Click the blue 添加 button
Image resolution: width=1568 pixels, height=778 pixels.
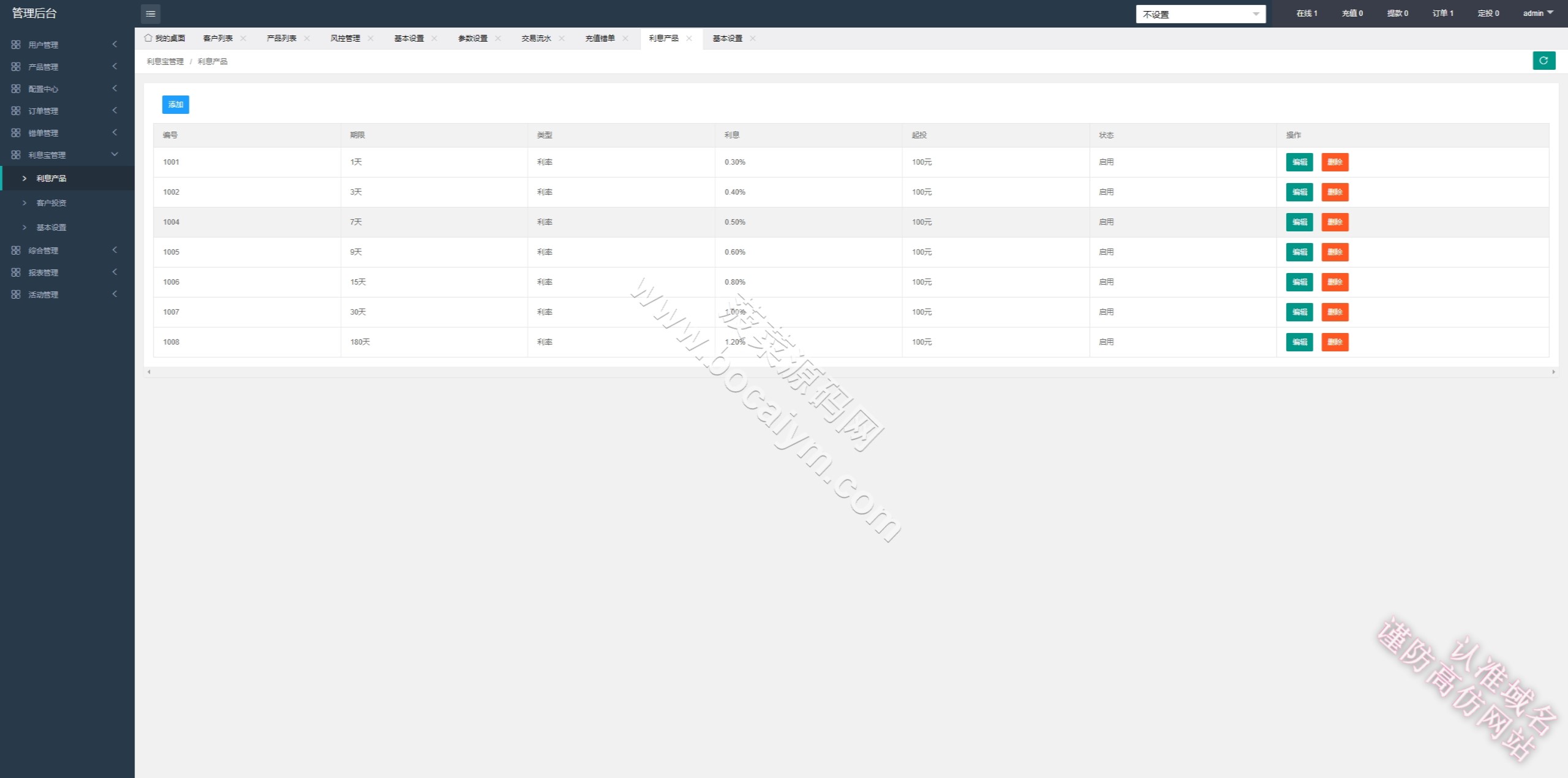[x=176, y=105]
